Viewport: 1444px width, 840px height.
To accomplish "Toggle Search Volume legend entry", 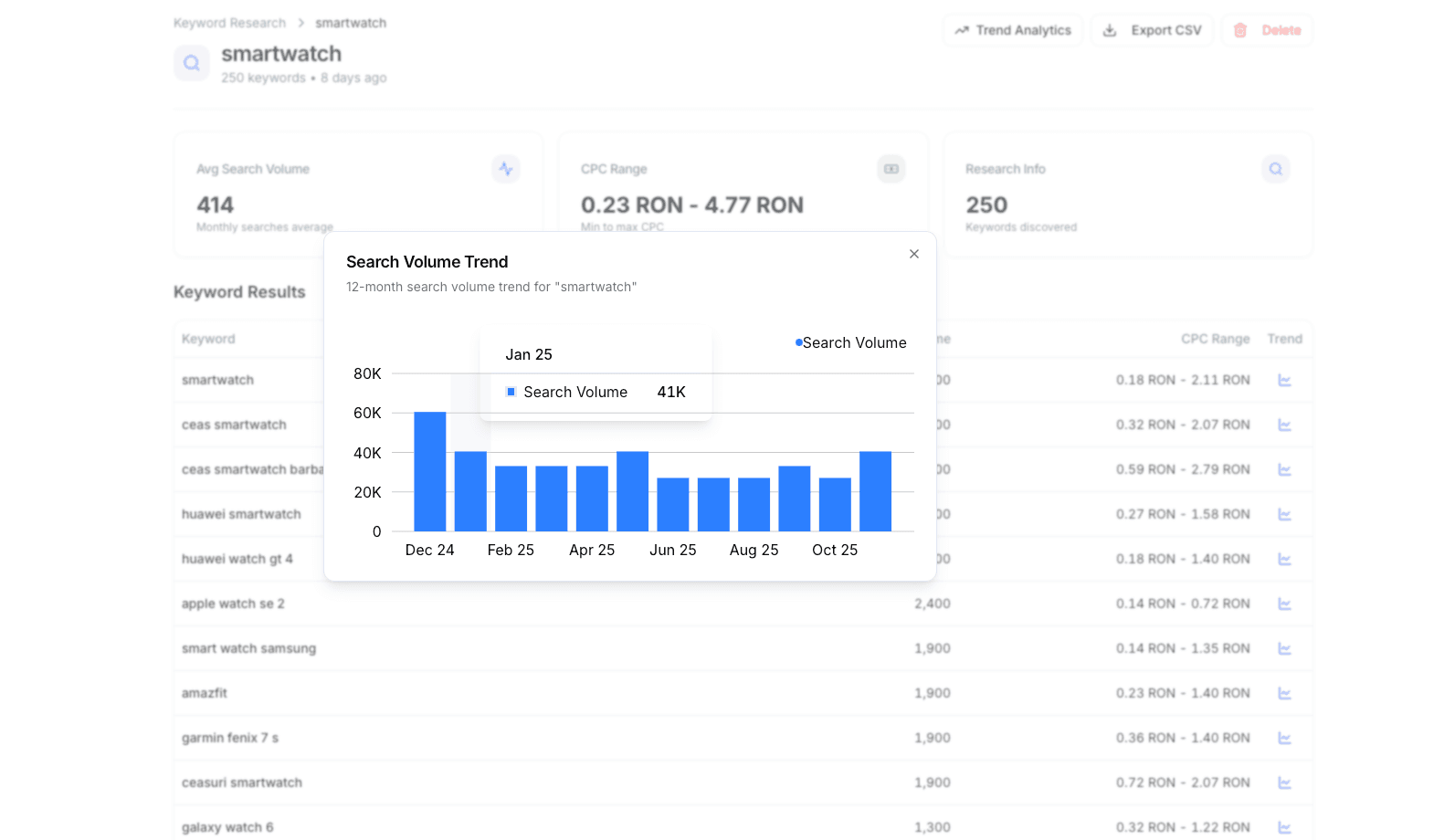I will coord(850,342).
